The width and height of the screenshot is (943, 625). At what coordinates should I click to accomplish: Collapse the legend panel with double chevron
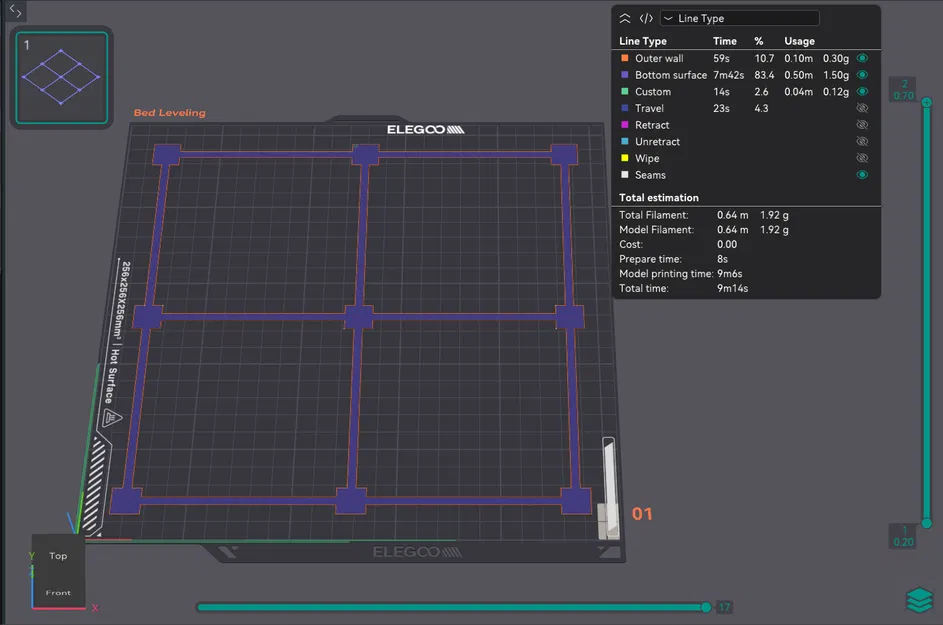625,19
